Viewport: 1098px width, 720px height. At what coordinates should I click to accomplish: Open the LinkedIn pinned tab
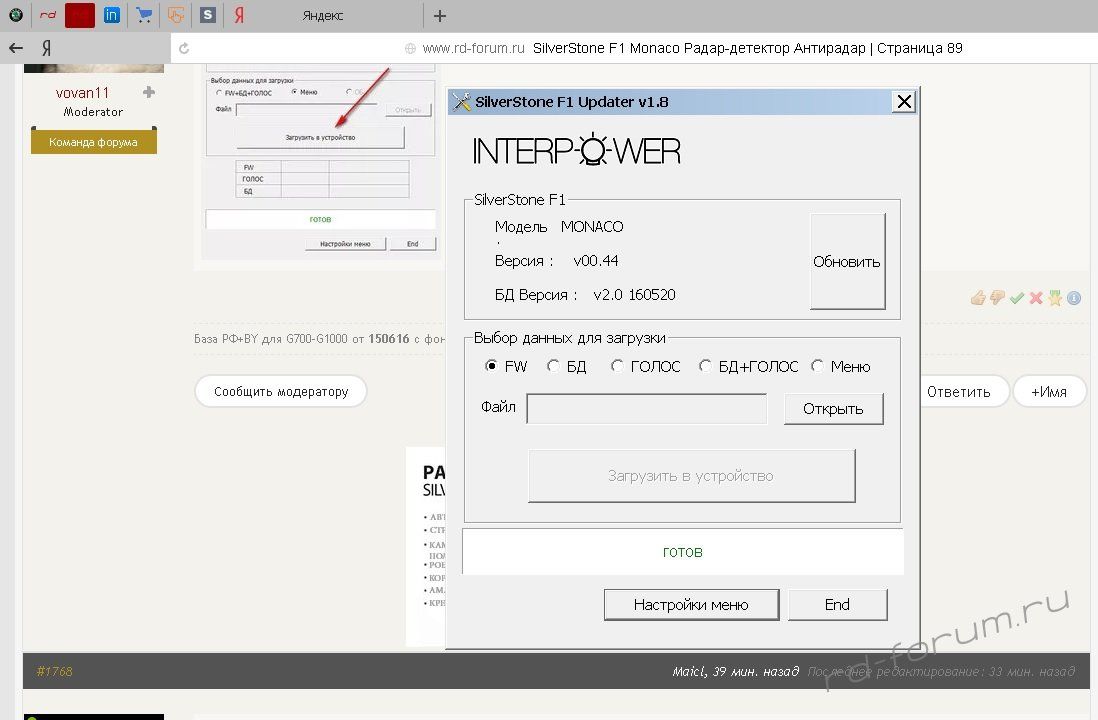tap(111, 15)
